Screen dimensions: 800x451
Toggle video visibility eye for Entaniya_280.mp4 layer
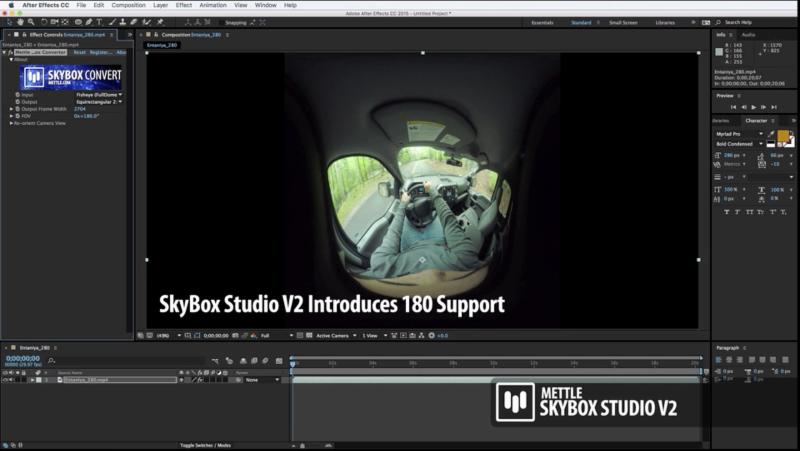(5, 380)
